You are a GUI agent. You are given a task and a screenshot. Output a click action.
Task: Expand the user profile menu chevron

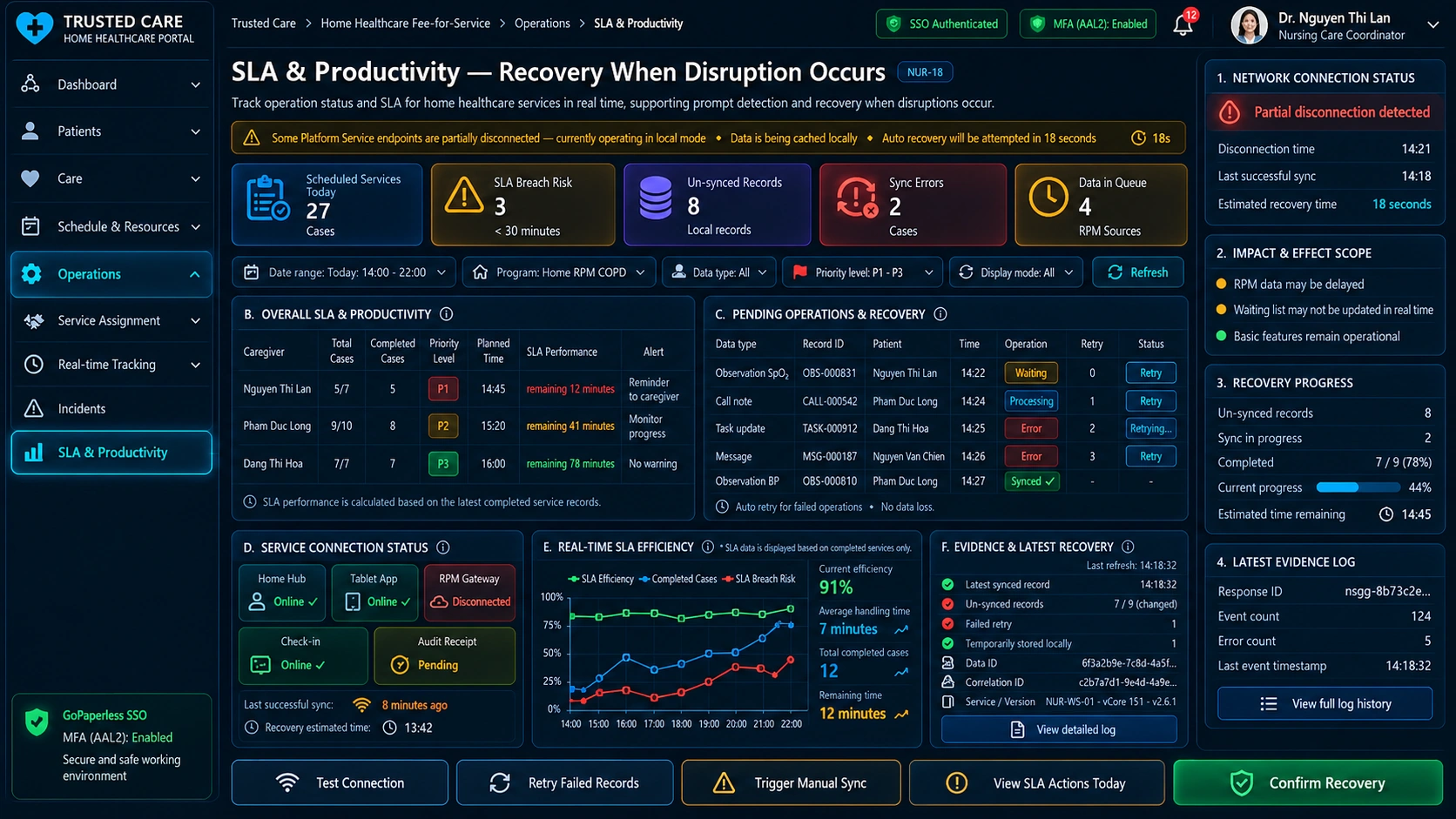(1432, 25)
